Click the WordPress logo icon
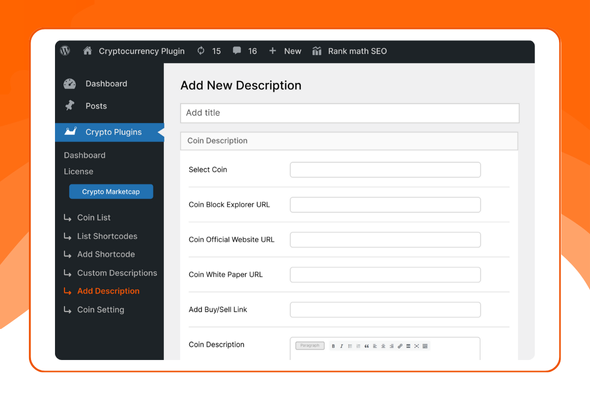This screenshot has width=590, height=400. tap(65, 51)
